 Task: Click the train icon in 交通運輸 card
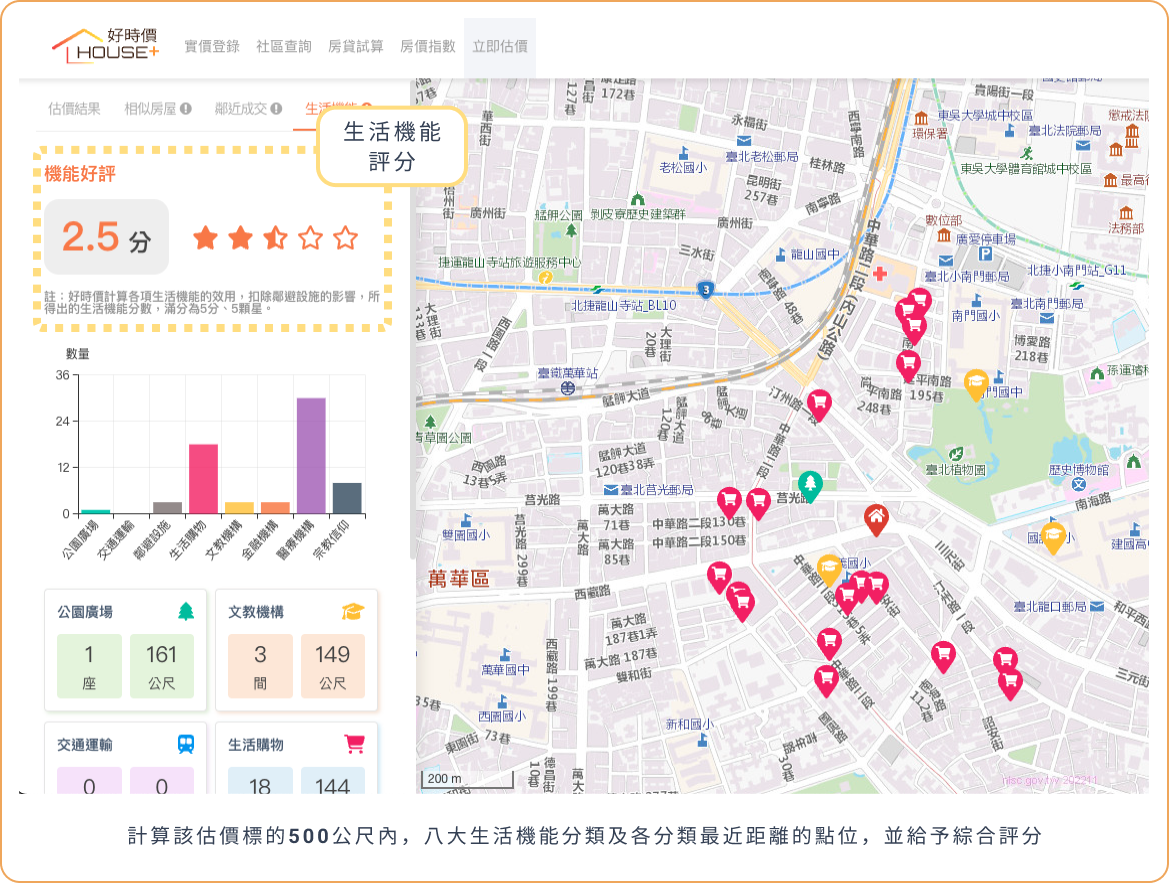(186, 744)
